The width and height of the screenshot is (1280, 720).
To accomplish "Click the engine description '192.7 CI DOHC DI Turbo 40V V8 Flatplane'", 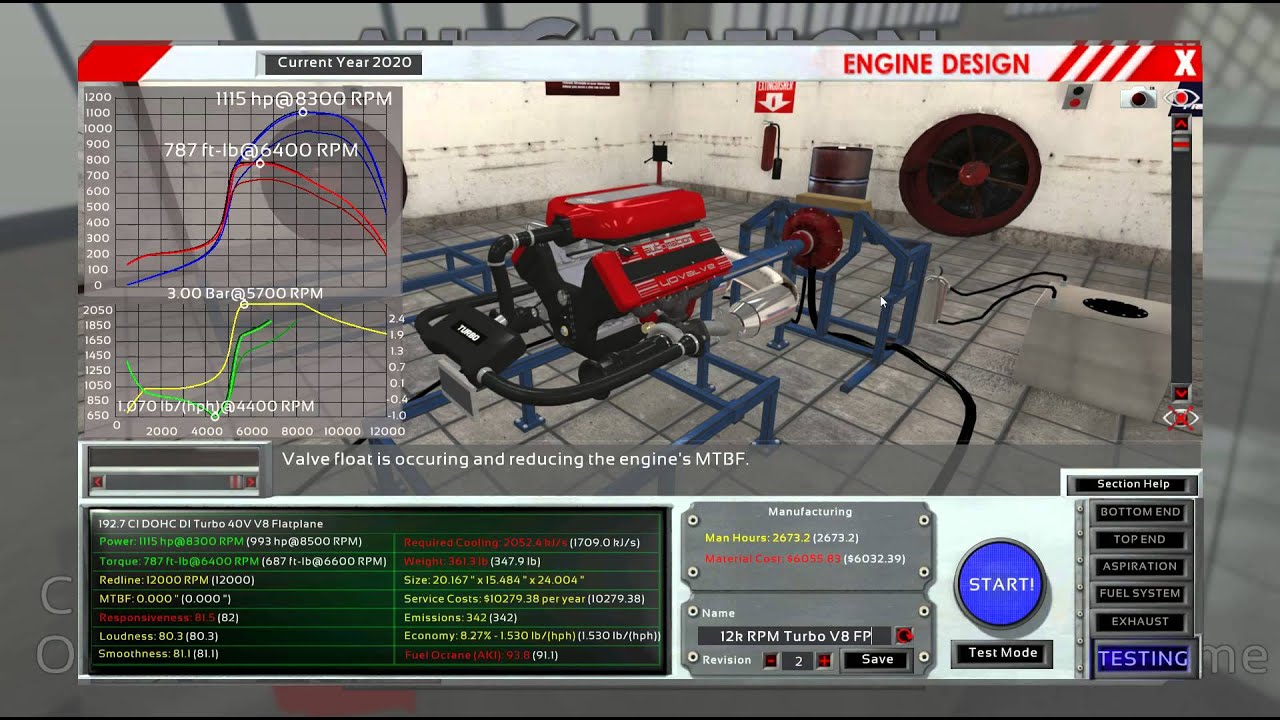I will [210, 523].
